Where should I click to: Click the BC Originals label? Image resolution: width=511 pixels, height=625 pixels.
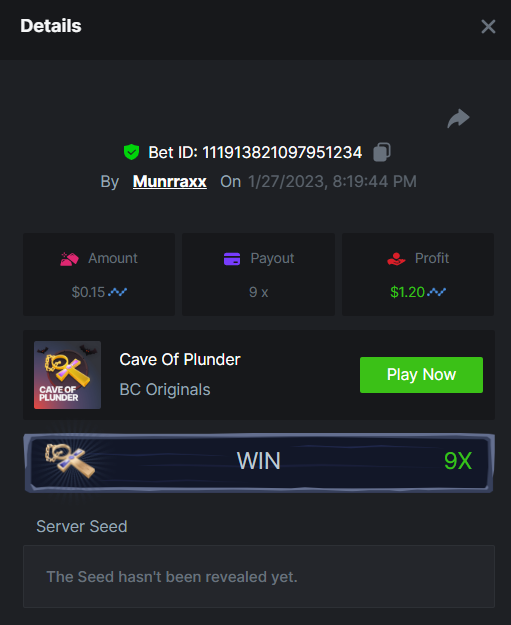tap(165, 389)
